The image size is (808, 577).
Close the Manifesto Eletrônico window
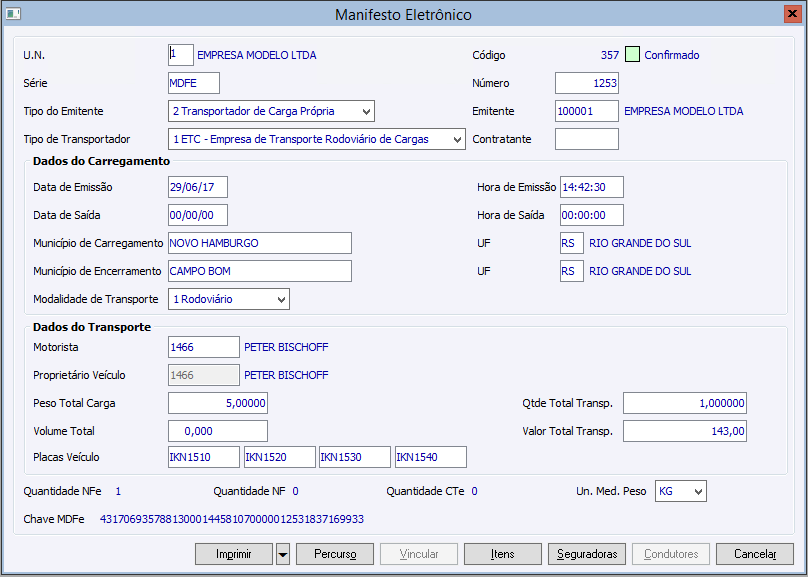pyautogui.click(x=789, y=14)
